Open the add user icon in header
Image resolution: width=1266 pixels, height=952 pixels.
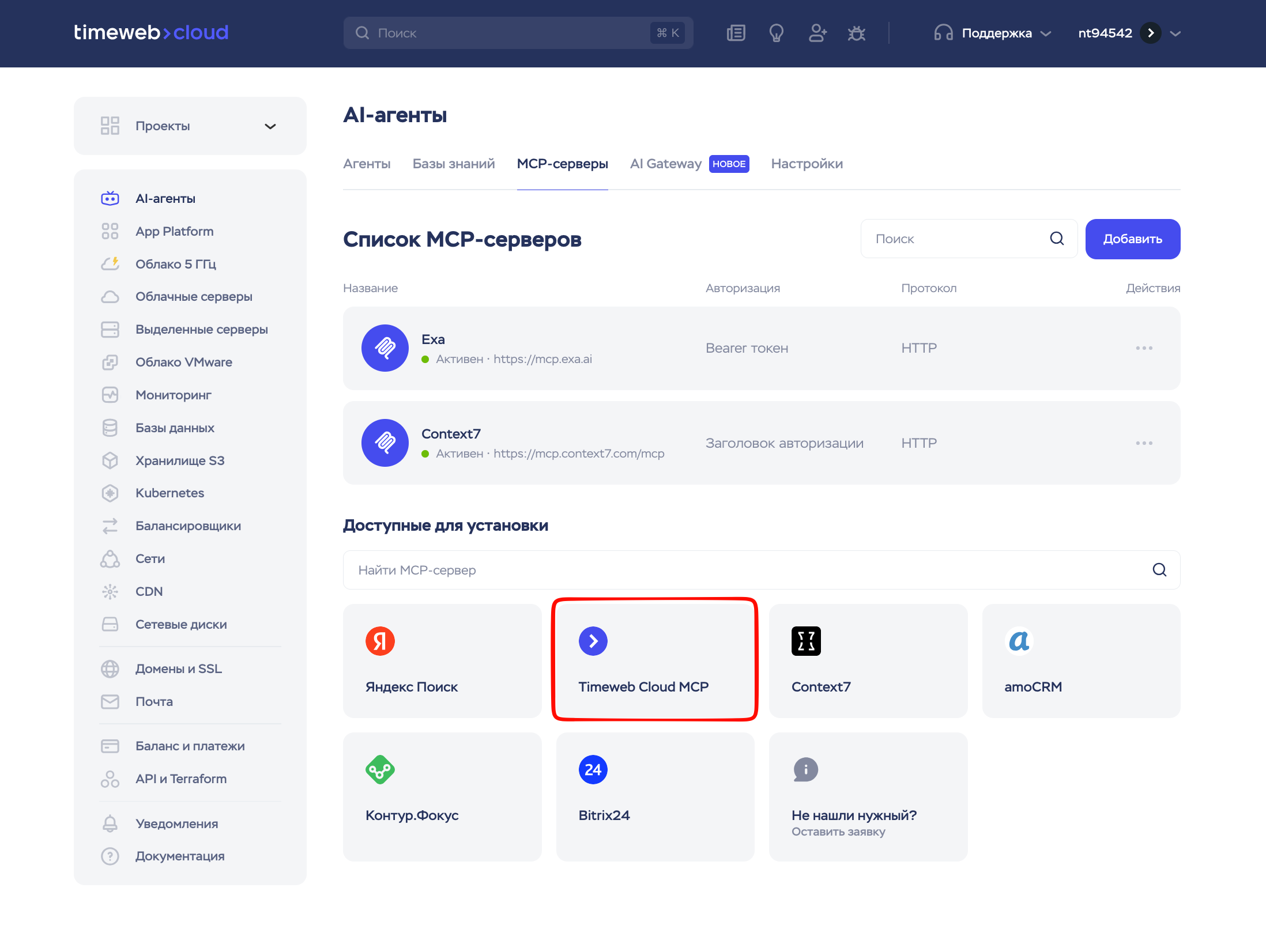click(x=817, y=33)
